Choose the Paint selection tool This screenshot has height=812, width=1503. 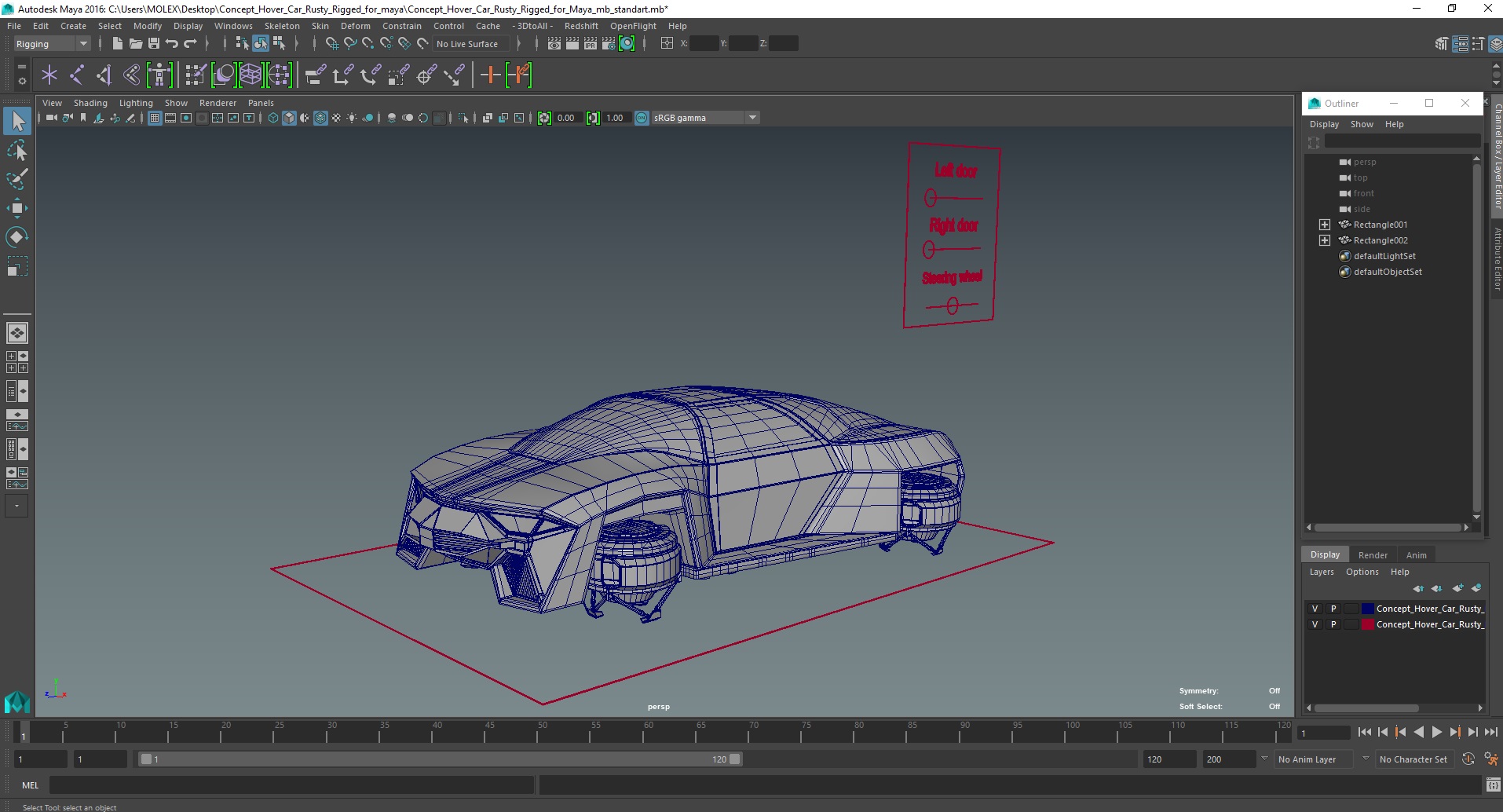pyautogui.click(x=17, y=179)
